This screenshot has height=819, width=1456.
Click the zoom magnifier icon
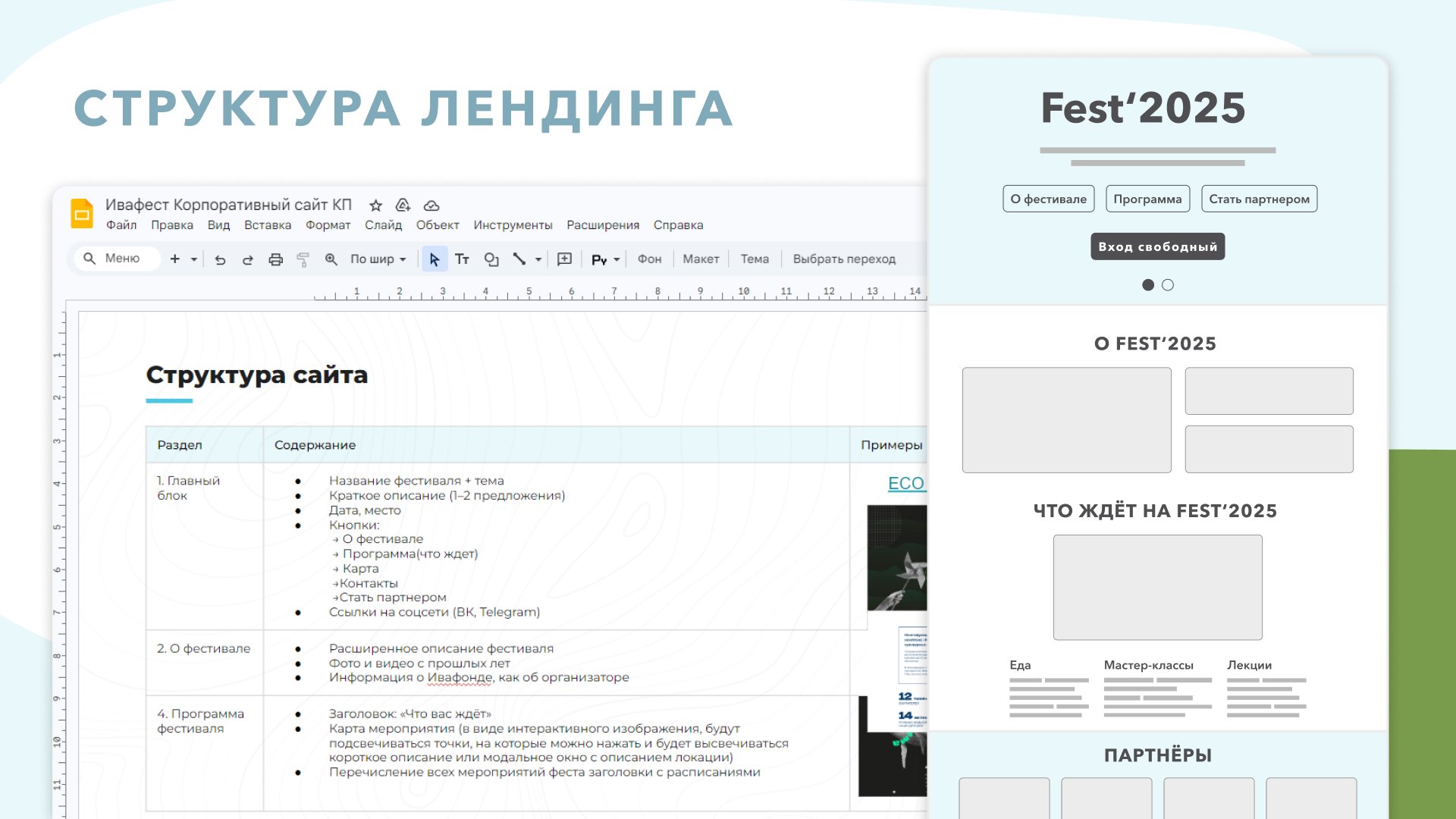pyautogui.click(x=331, y=259)
